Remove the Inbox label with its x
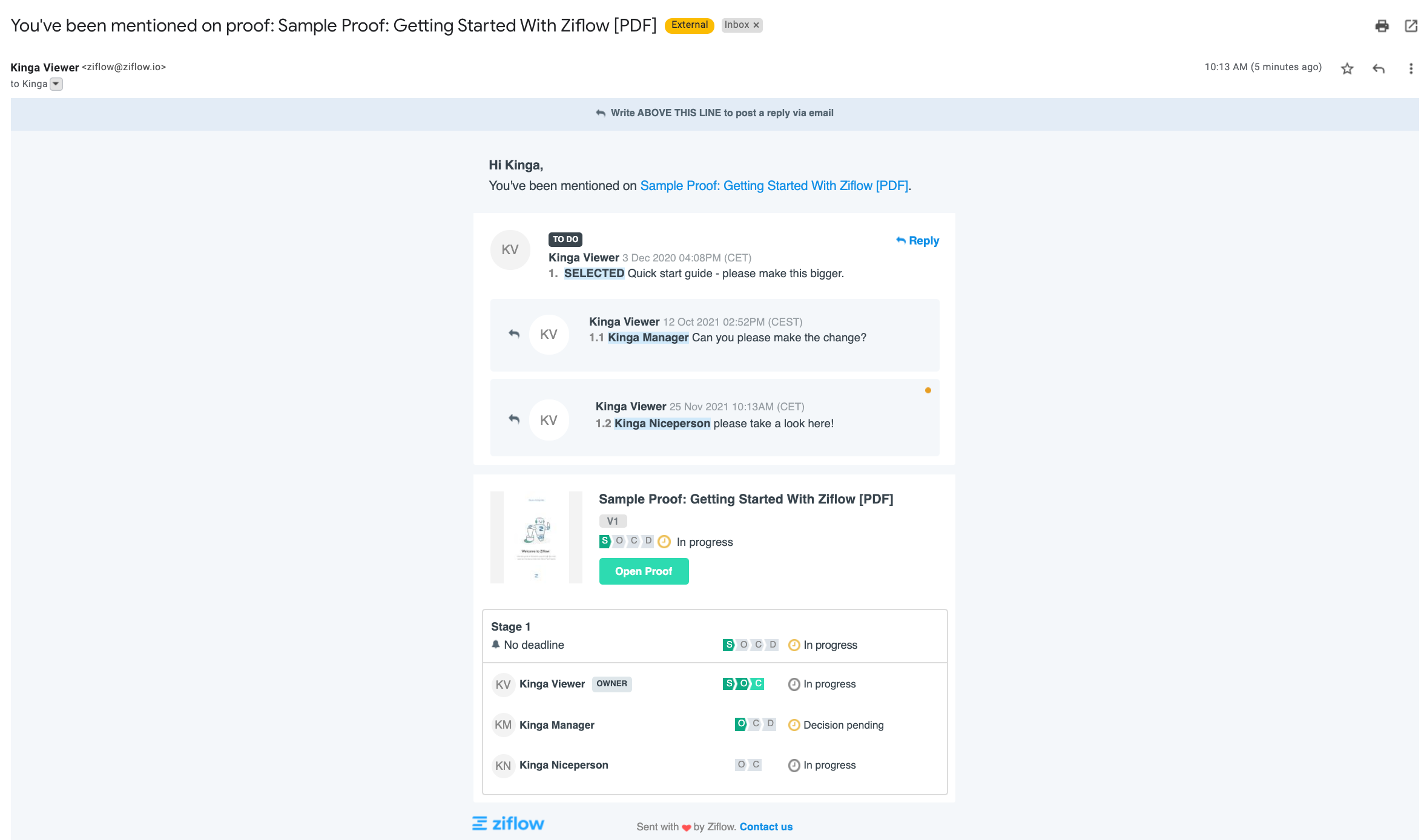 (756, 25)
